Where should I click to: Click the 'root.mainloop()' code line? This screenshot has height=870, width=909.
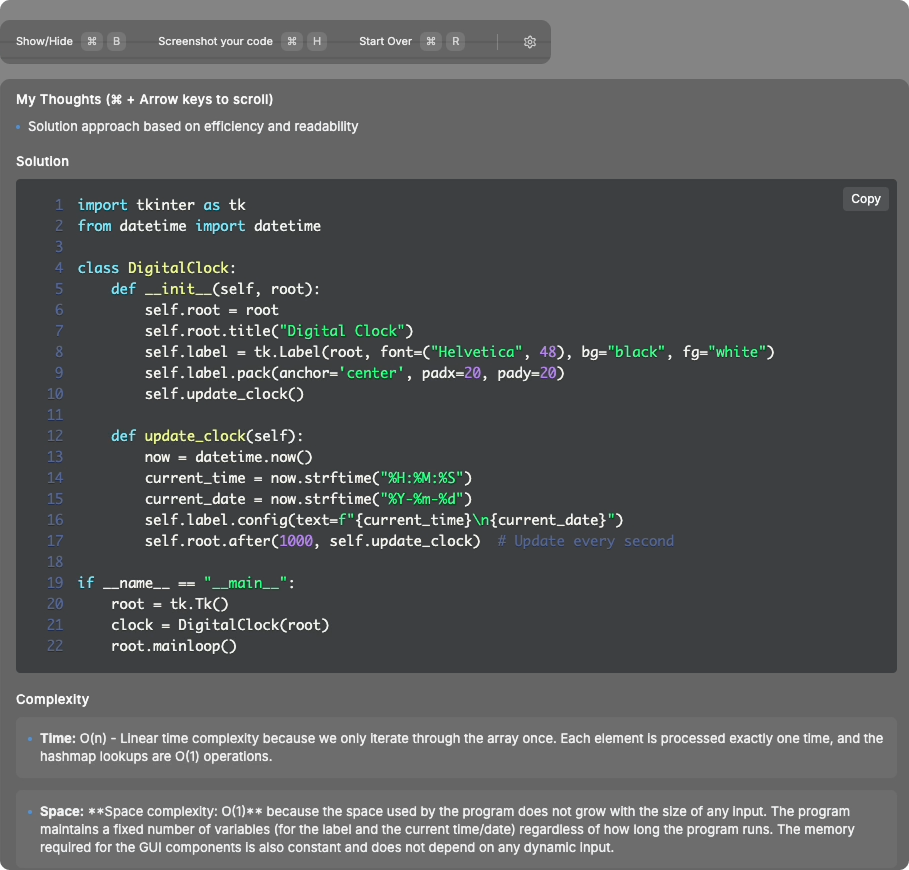(x=174, y=646)
